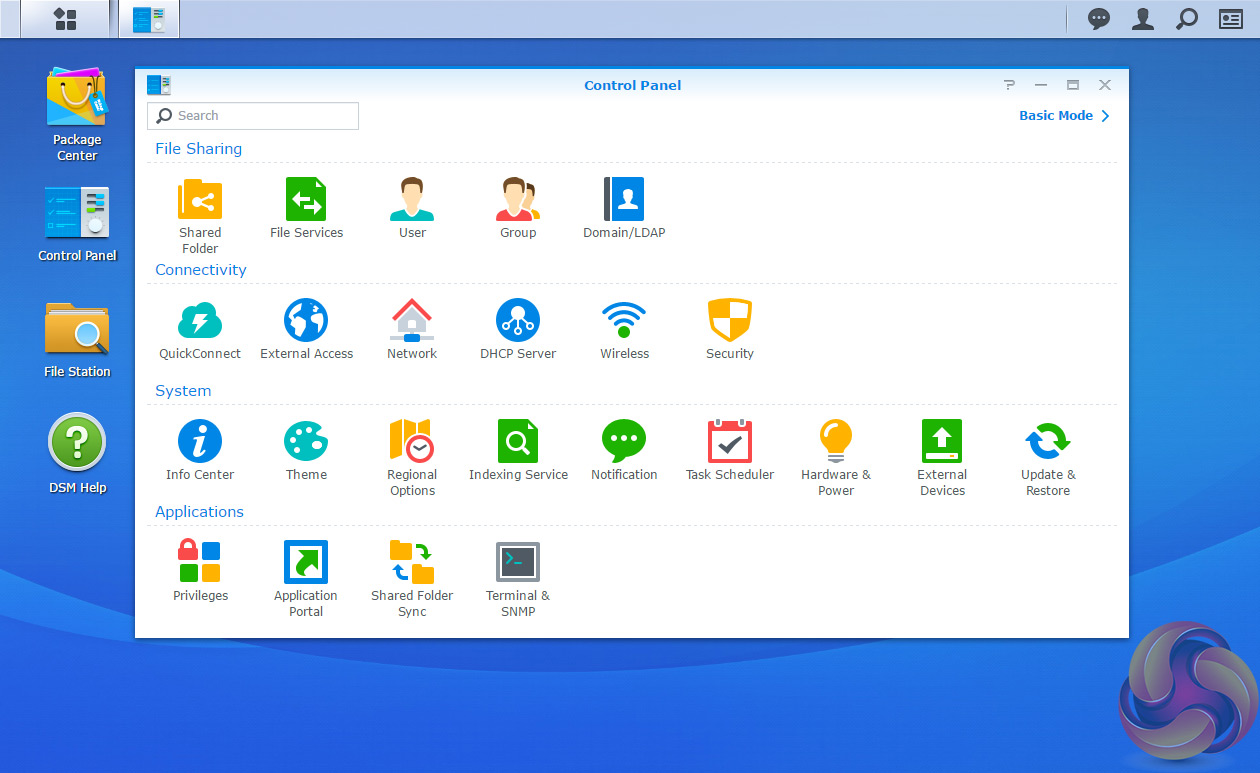
Task: Open the widgets panel icon
Action: pyautogui.click(x=1230, y=19)
